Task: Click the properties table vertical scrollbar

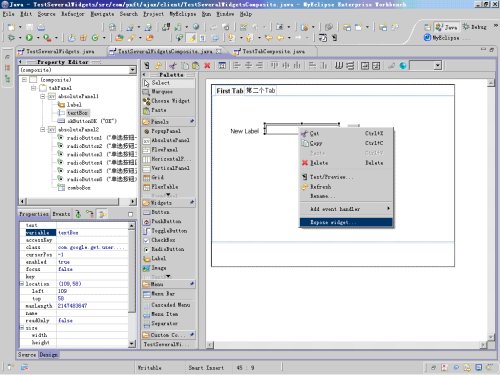Action: pyautogui.click(x=132, y=285)
